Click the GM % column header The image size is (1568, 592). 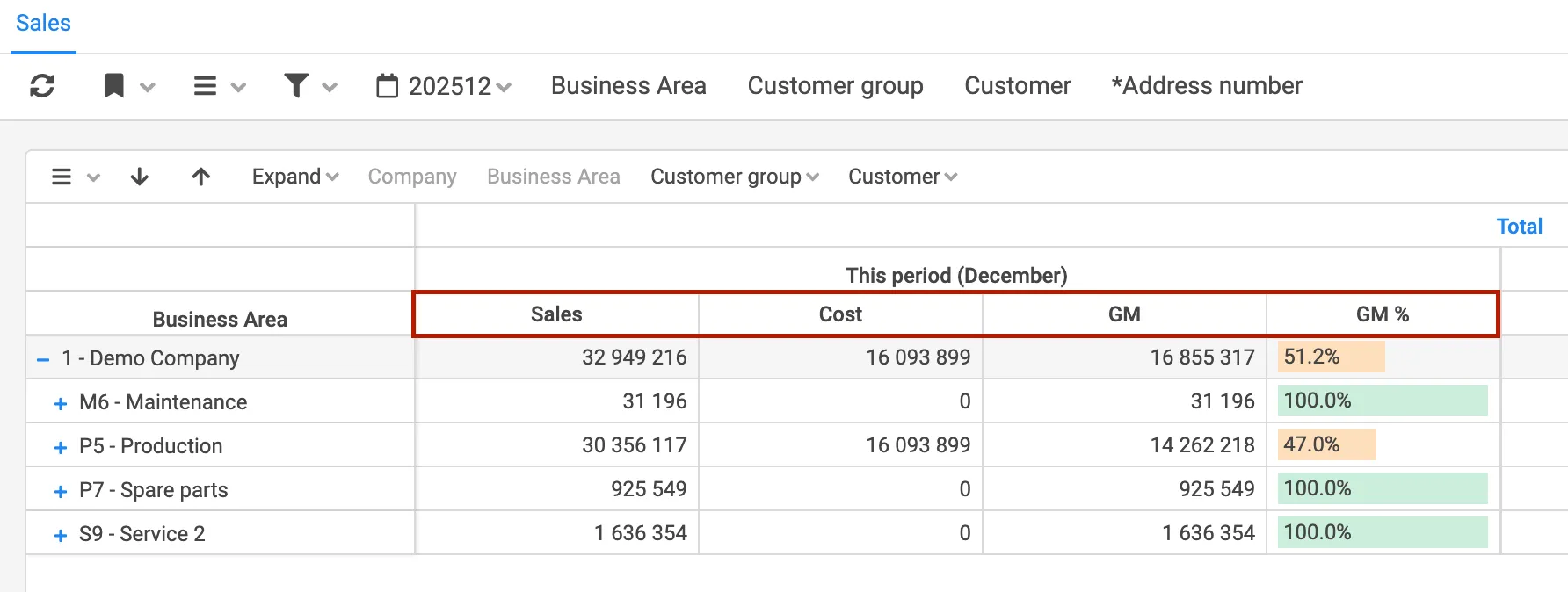coord(1382,314)
